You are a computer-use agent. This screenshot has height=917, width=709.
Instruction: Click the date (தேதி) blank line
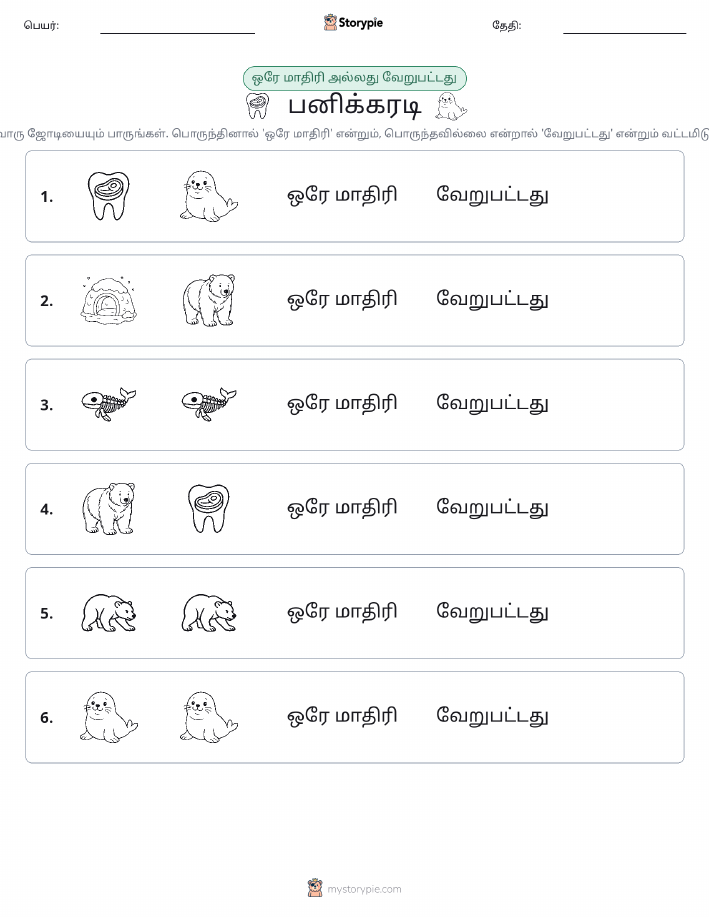[624, 33]
